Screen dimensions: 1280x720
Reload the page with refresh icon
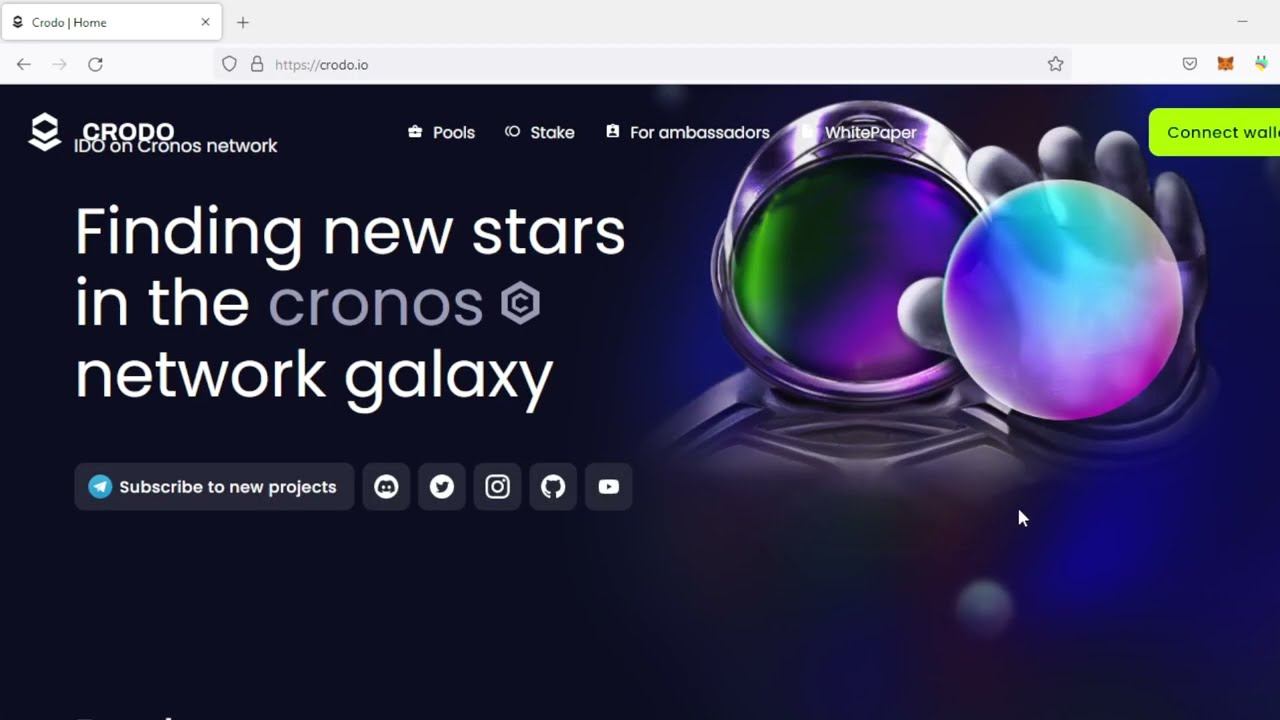pyautogui.click(x=95, y=64)
